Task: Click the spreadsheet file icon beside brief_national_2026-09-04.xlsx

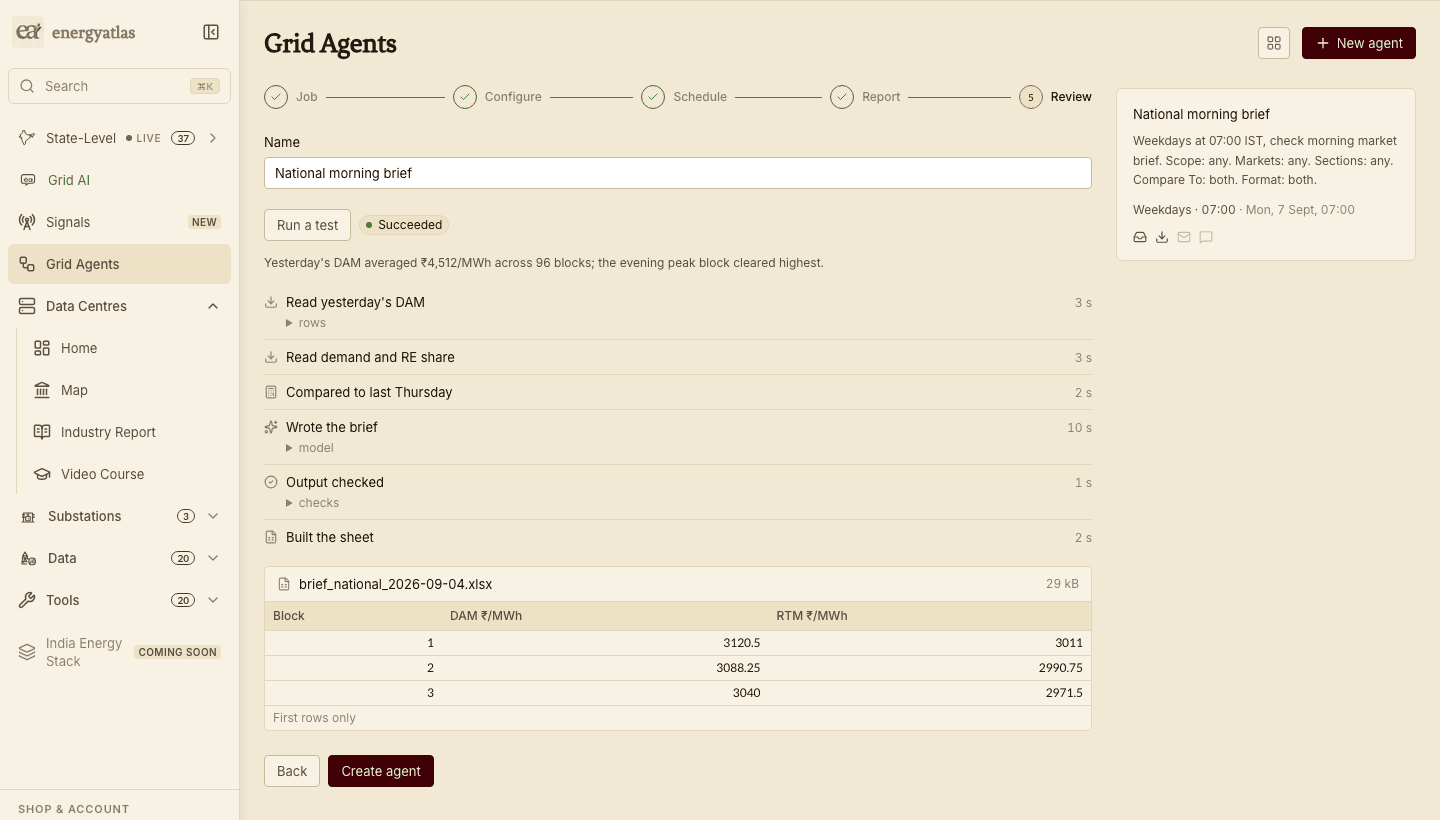Action: tap(284, 584)
